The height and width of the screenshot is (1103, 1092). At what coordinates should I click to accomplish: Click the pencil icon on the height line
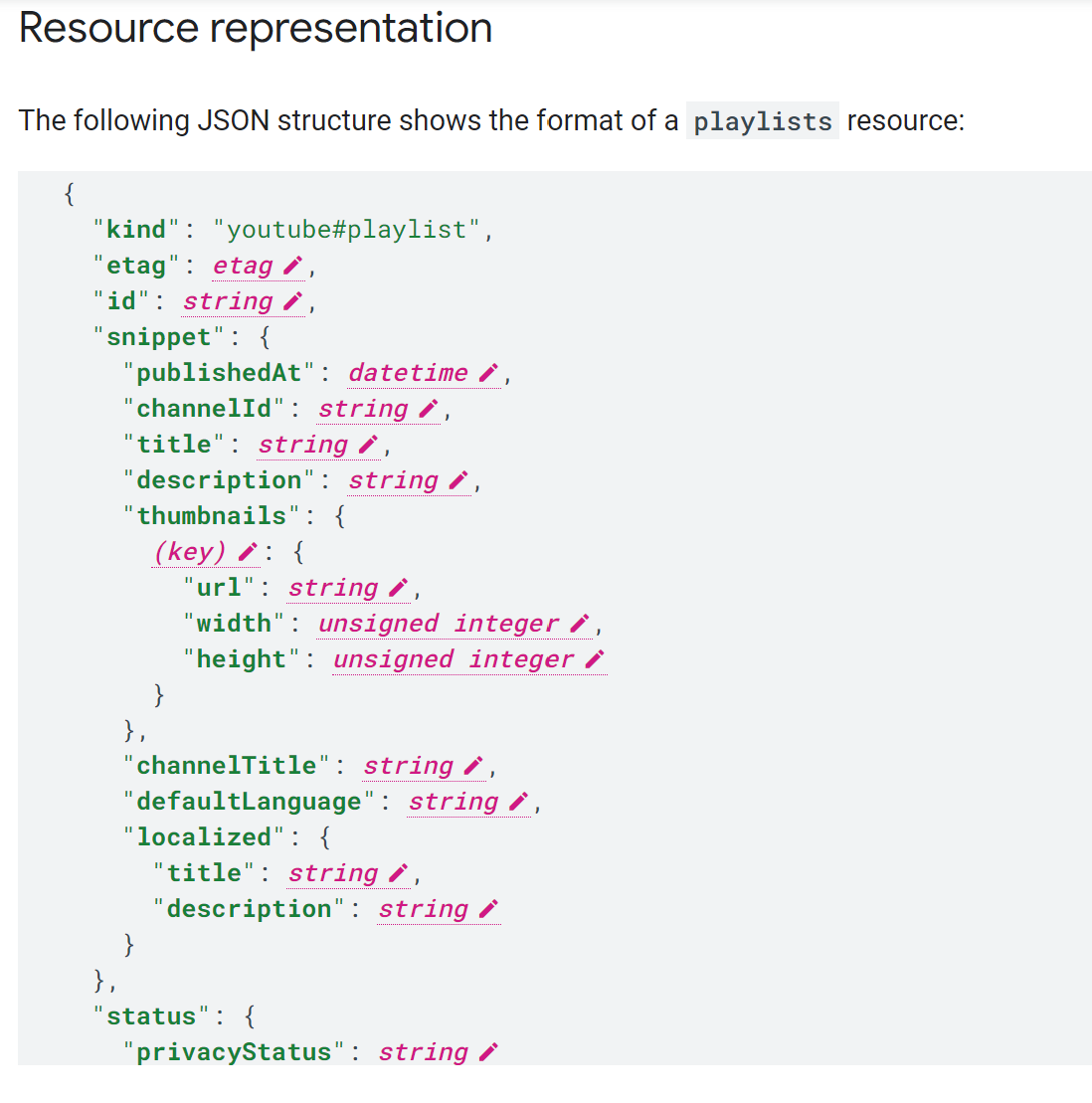[x=594, y=659]
